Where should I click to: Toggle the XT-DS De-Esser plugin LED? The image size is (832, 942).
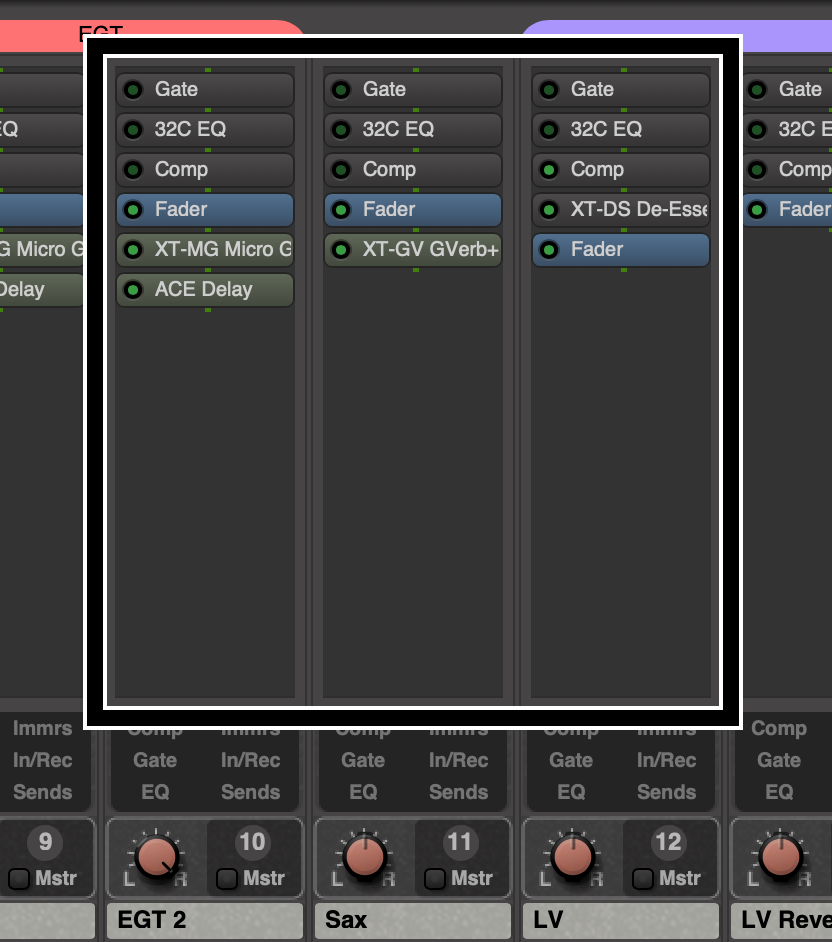548,210
